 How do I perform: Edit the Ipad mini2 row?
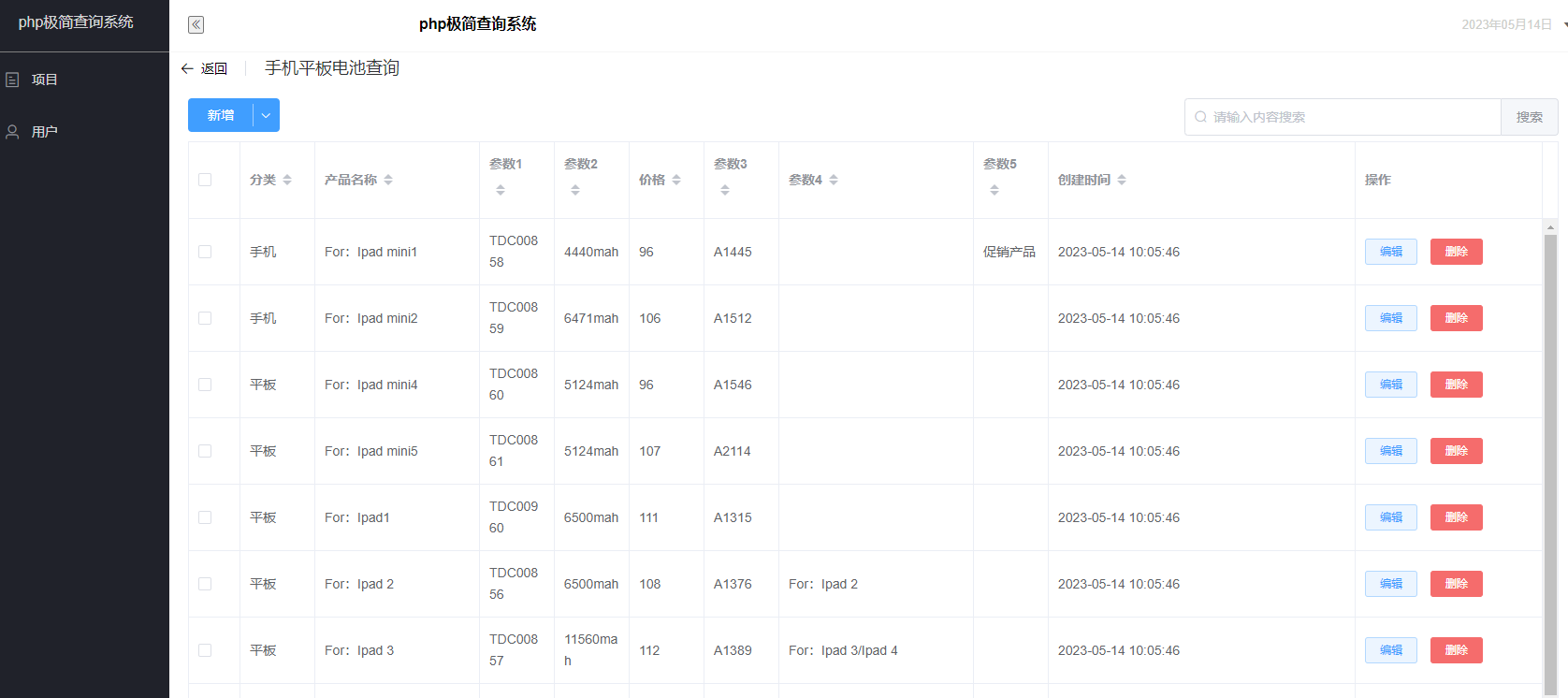(1391, 318)
